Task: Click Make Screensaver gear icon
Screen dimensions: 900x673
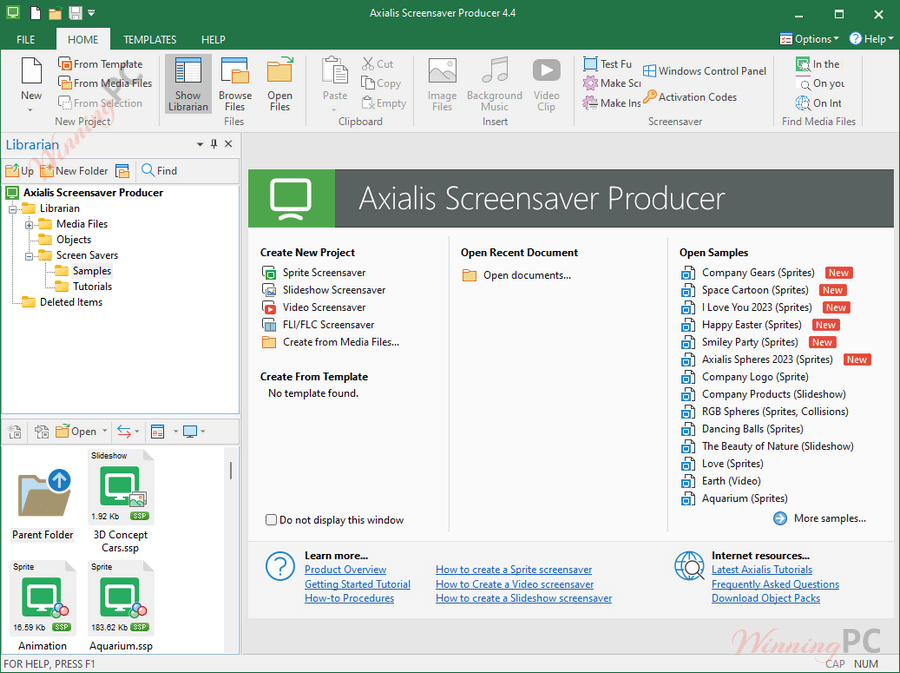Action: point(590,83)
